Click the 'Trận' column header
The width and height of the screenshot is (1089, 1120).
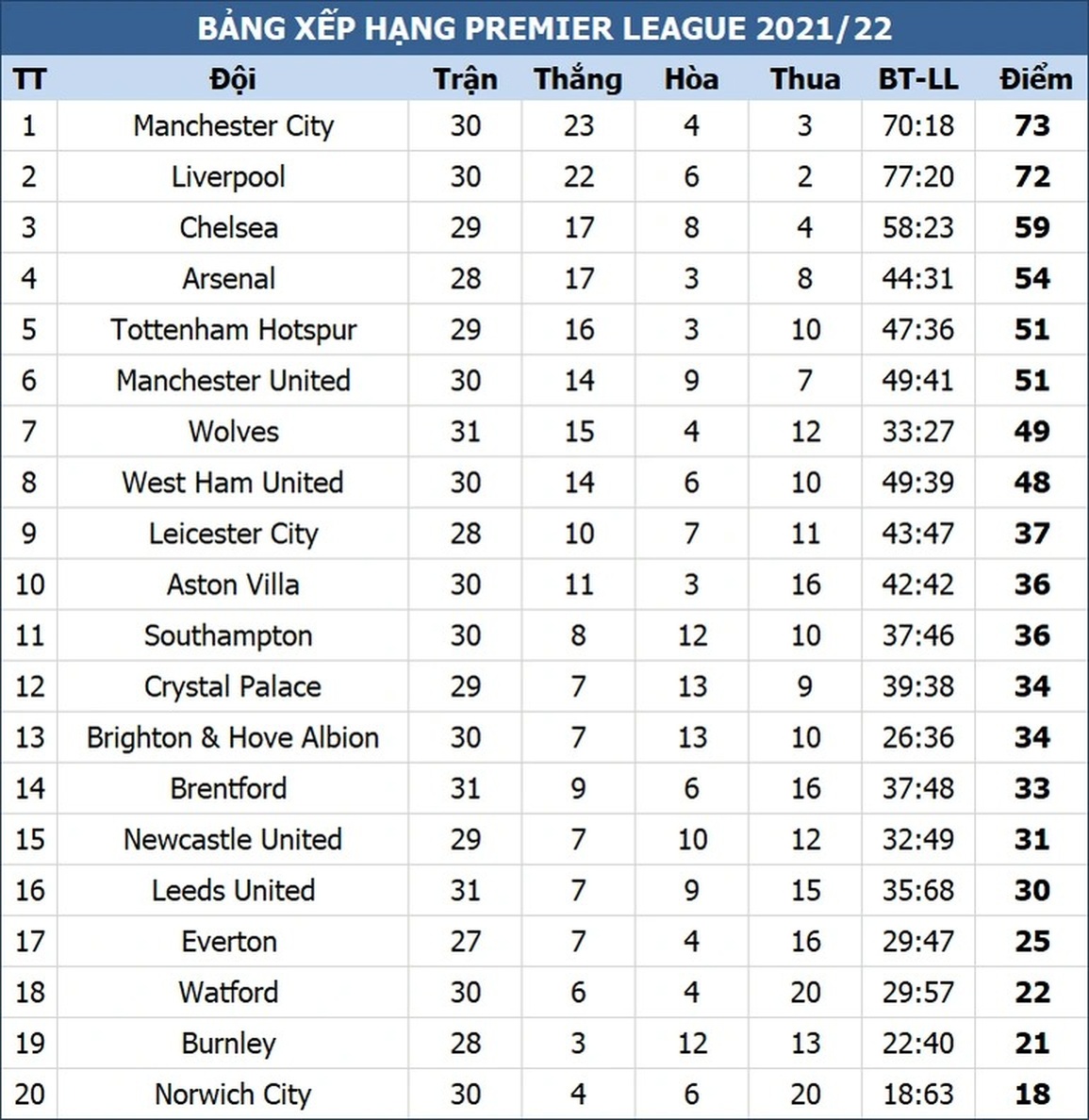465,79
